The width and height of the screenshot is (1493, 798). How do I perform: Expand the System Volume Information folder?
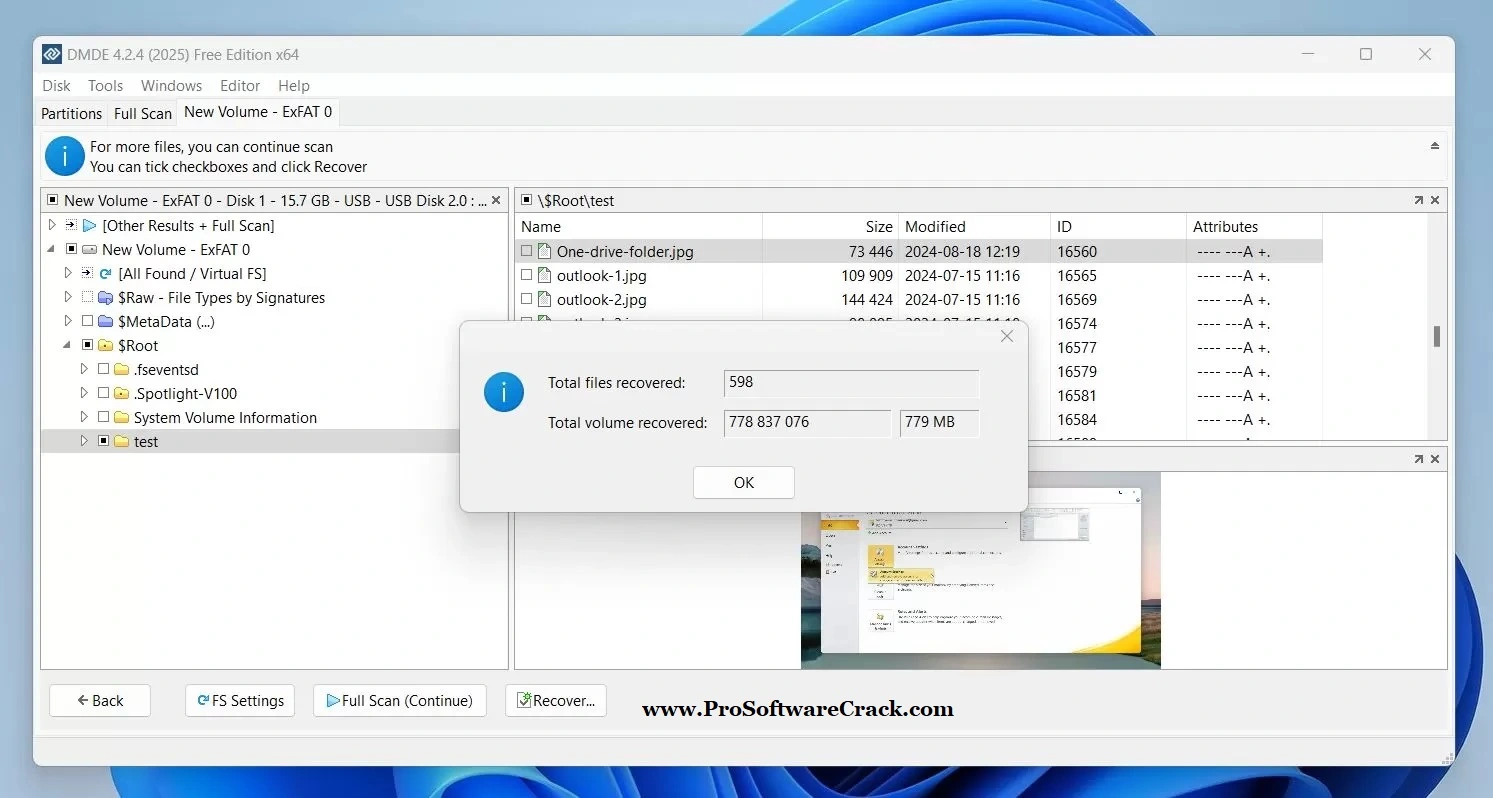(x=84, y=418)
